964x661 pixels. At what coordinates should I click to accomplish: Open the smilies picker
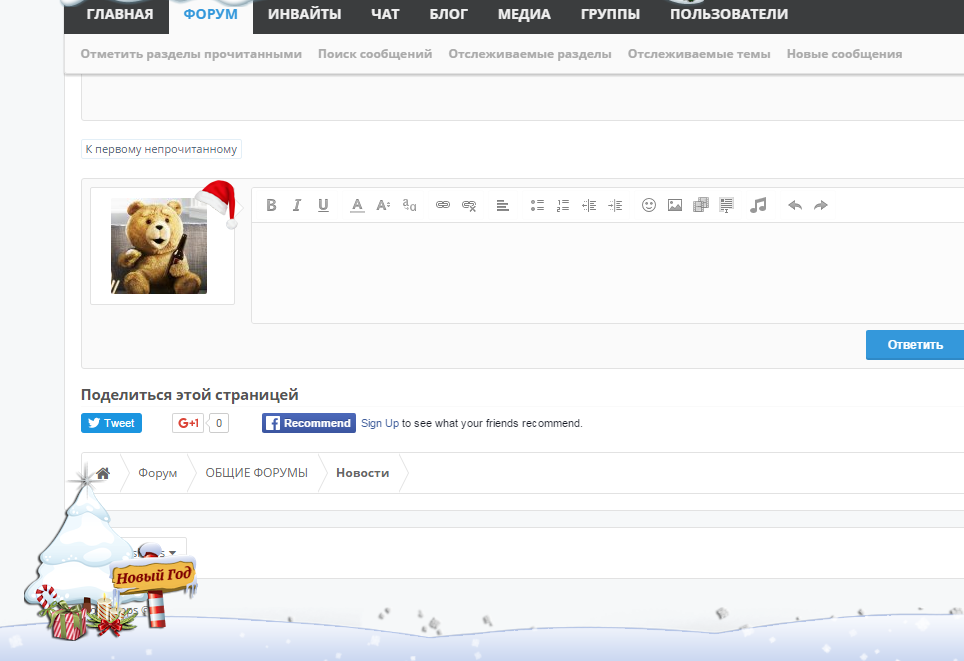point(649,205)
